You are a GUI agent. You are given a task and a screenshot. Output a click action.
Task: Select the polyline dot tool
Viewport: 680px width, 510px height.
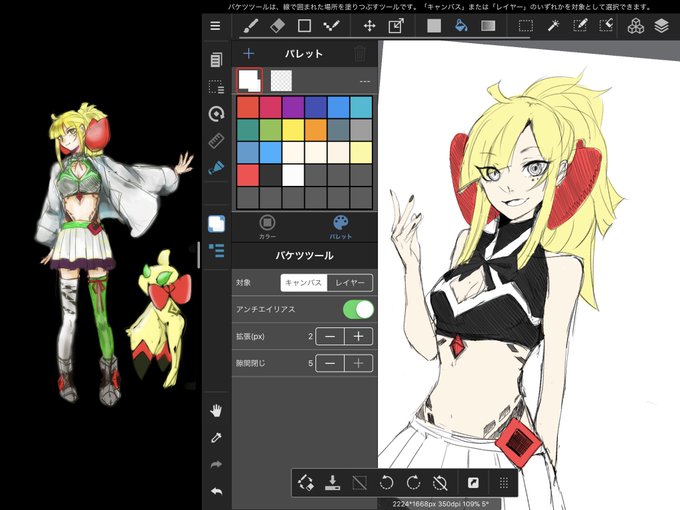point(331,26)
